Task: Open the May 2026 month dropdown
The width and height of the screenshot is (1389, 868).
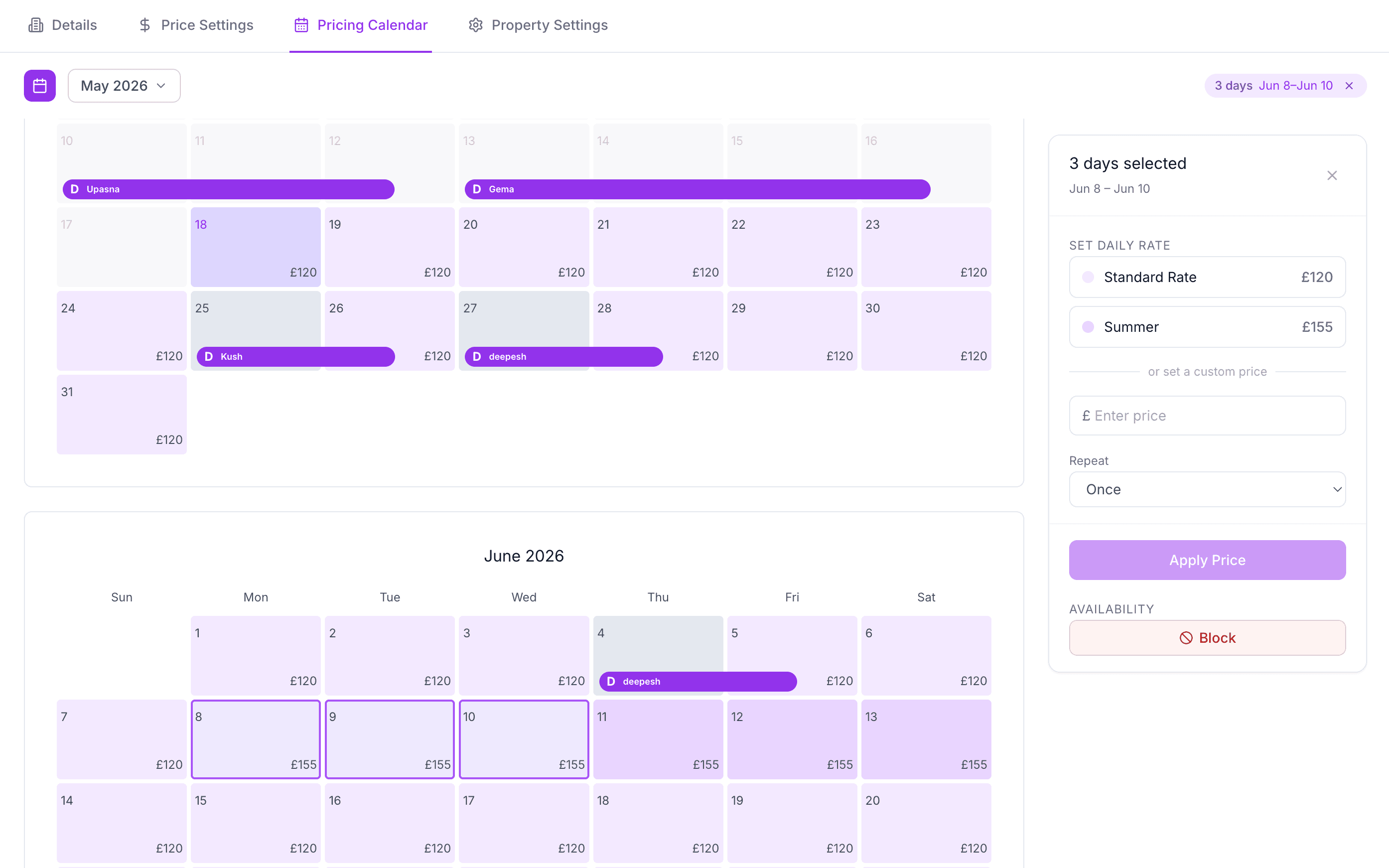Action: (124, 86)
